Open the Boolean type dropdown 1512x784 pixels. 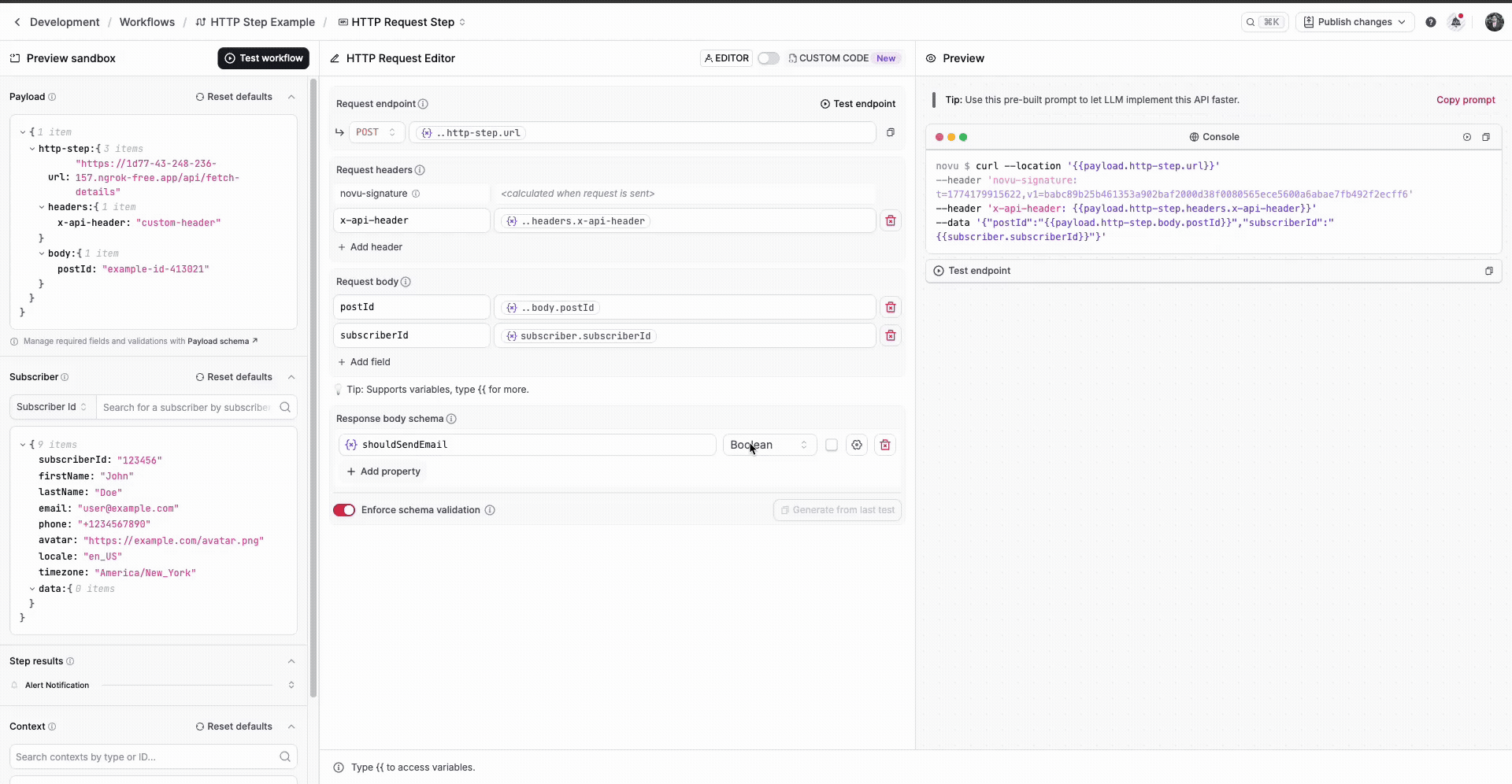(x=769, y=445)
